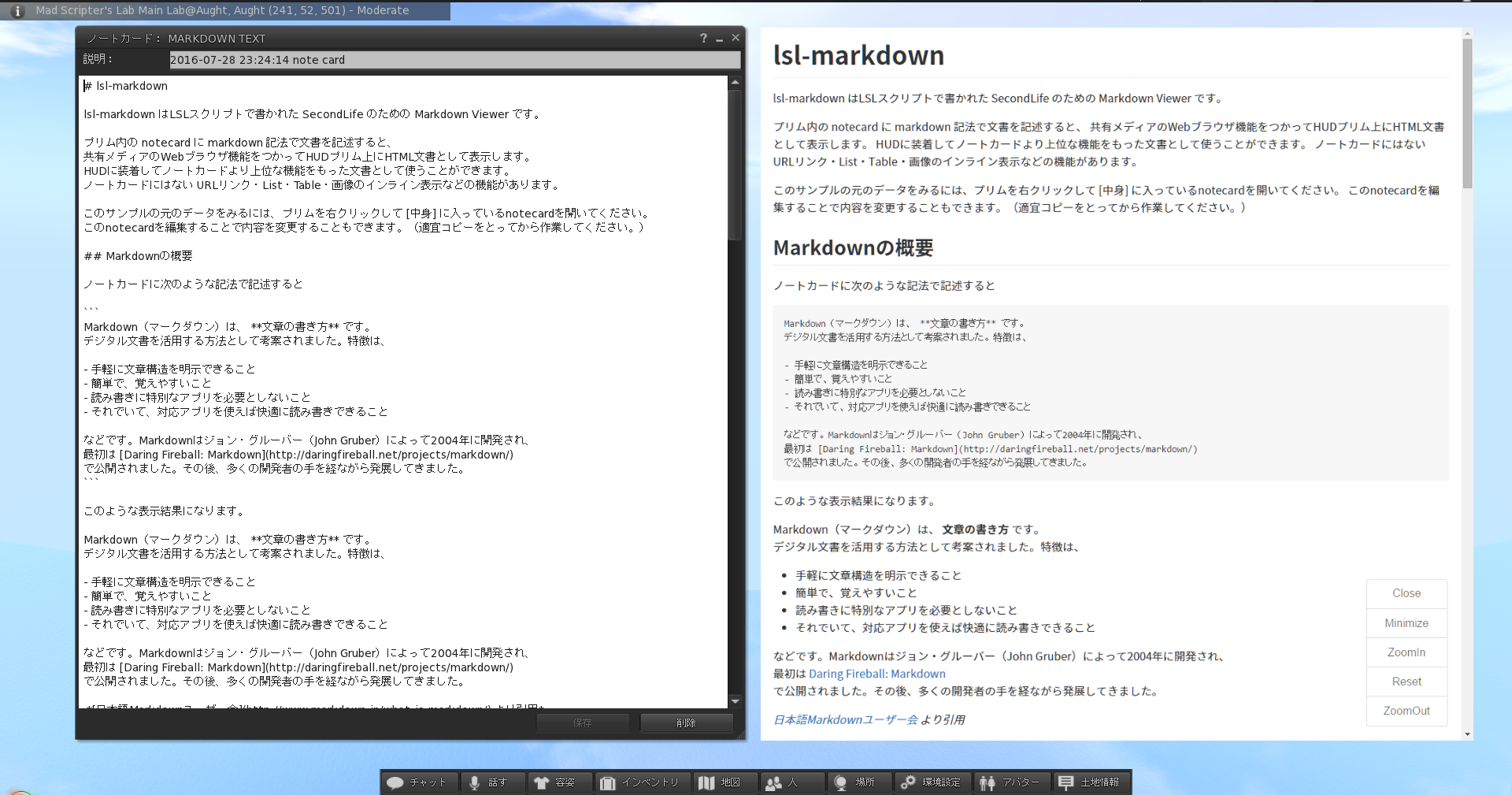Screen dimensions: 1512x795
Task: Open the 場所 (places) panel
Action: (x=858, y=782)
